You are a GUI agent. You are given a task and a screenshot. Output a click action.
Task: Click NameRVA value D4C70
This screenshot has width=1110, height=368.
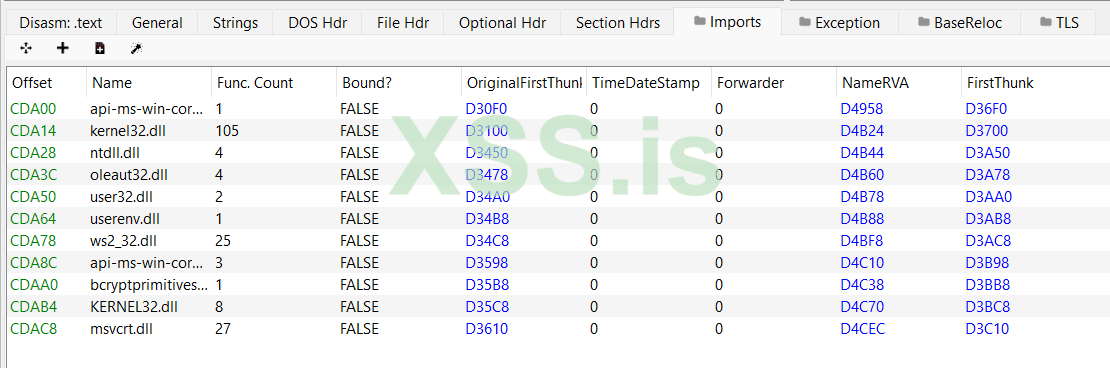pos(862,307)
